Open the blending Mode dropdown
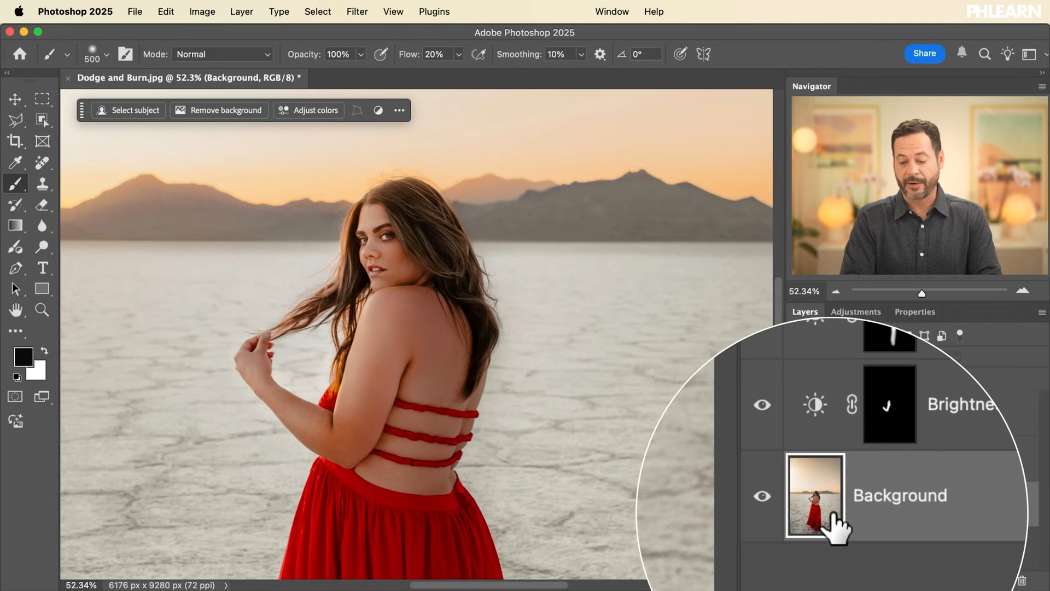The image size is (1050, 591). pyautogui.click(x=223, y=54)
